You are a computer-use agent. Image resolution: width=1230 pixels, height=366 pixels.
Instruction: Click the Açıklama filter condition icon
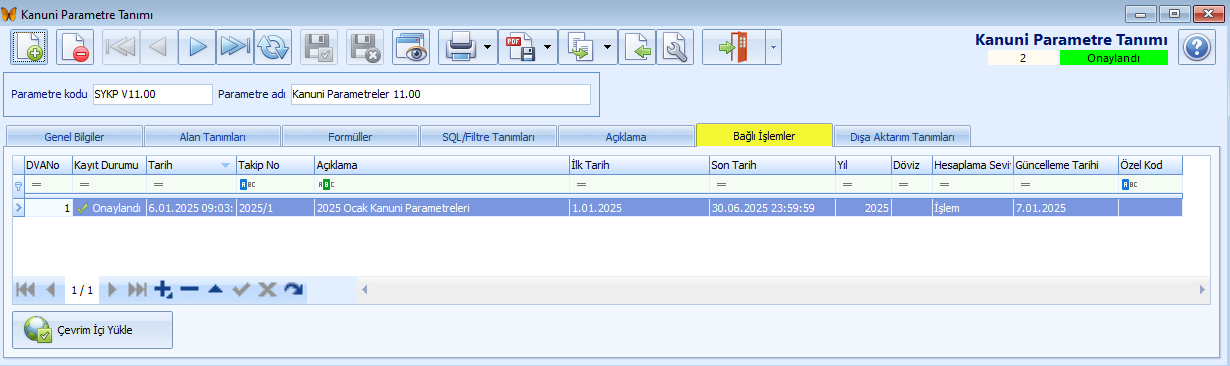(325, 185)
